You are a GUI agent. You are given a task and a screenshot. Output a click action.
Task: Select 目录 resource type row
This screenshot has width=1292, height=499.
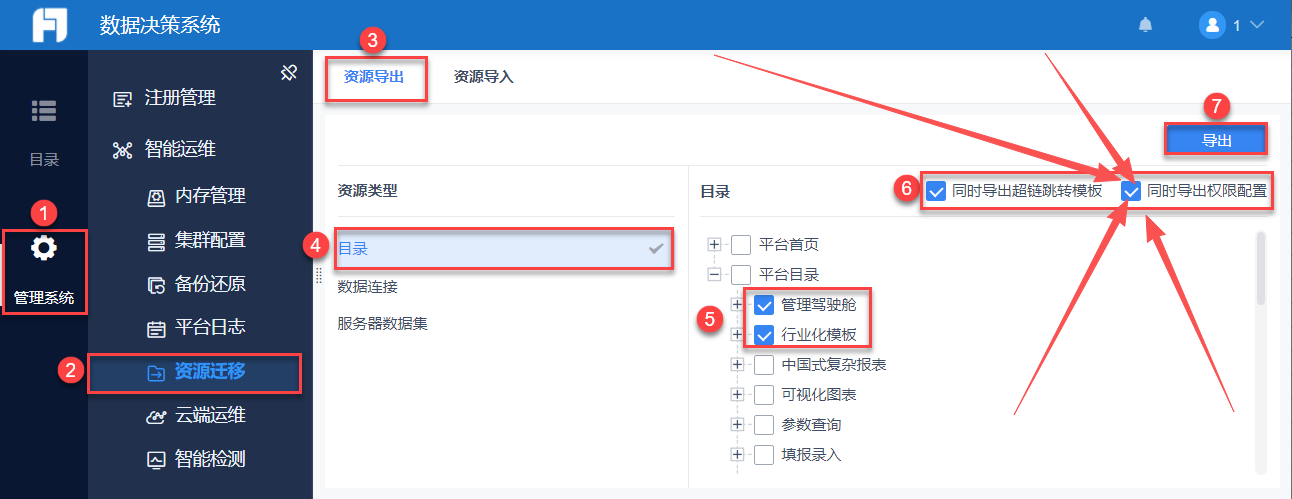505,249
